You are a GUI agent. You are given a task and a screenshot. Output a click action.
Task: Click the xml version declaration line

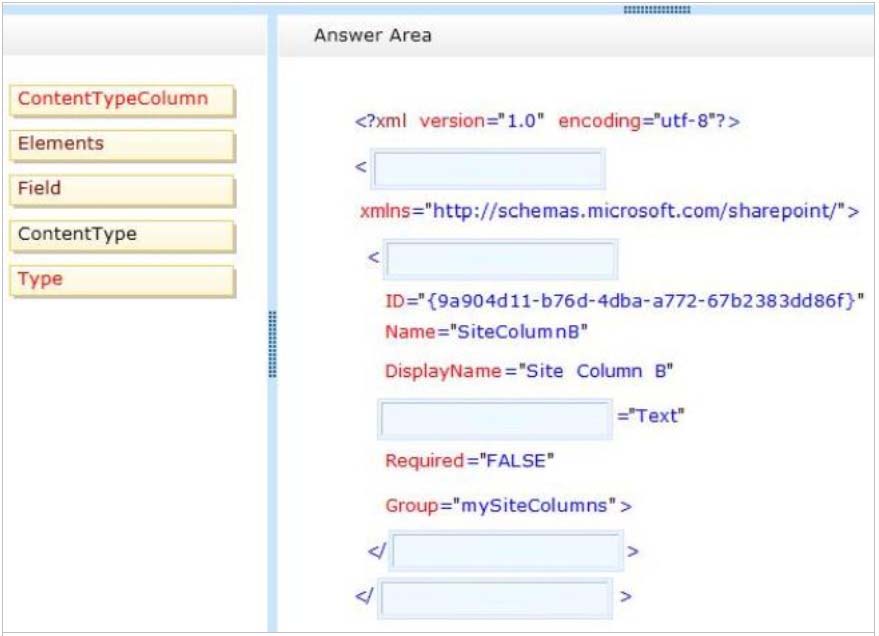click(546, 122)
